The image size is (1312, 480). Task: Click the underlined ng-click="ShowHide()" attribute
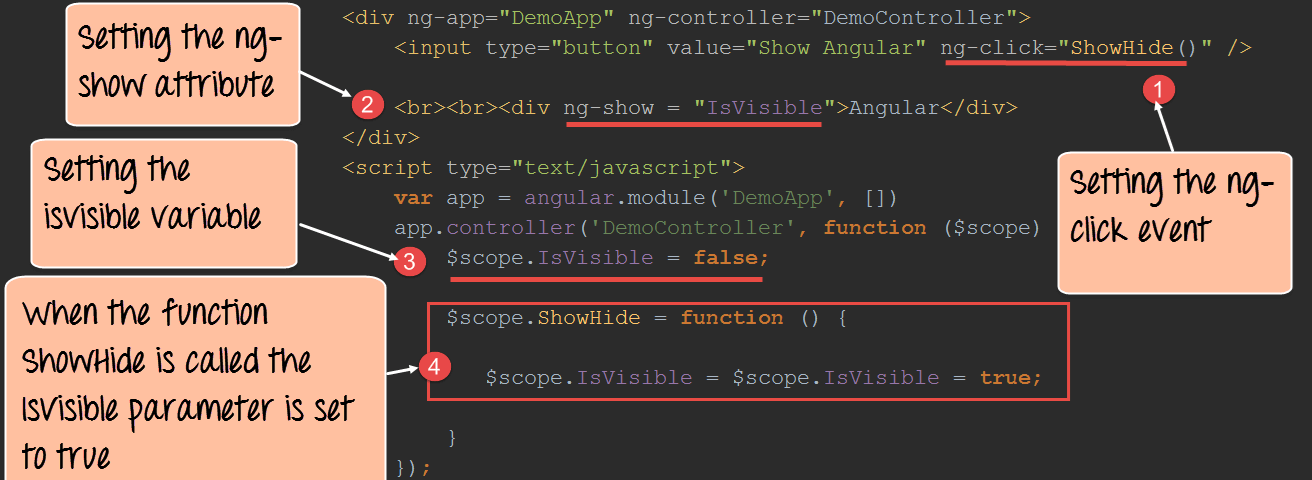(x=1064, y=48)
